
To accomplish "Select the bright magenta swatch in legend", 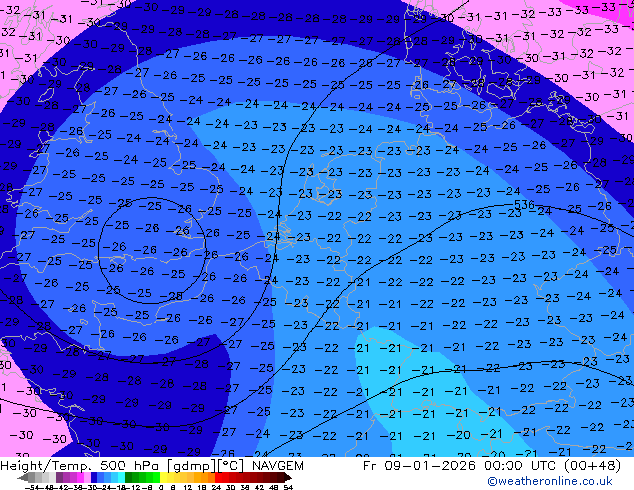I will [80, 477].
